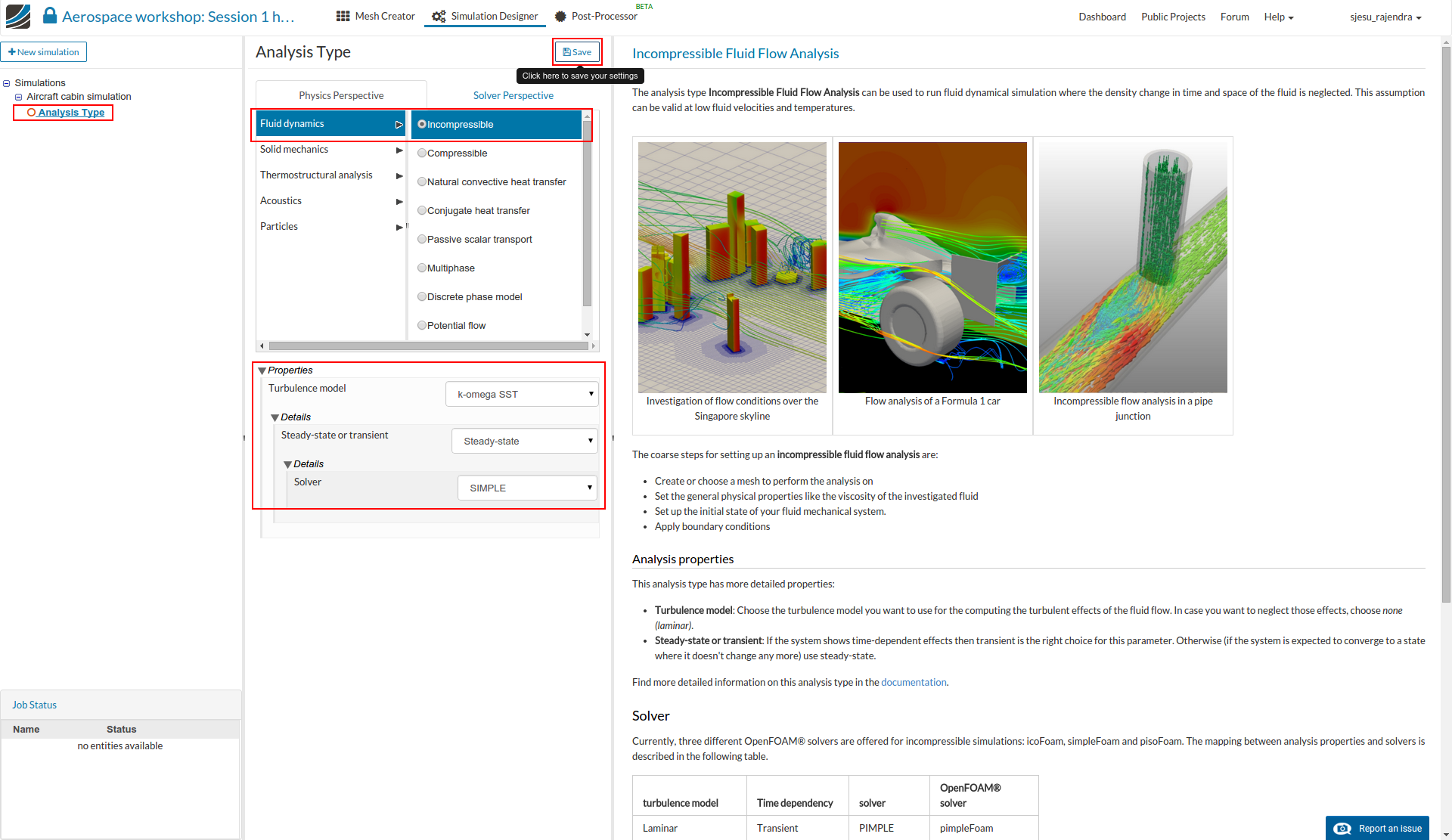Select the Compressible radio button
The image size is (1452, 840).
422,153
